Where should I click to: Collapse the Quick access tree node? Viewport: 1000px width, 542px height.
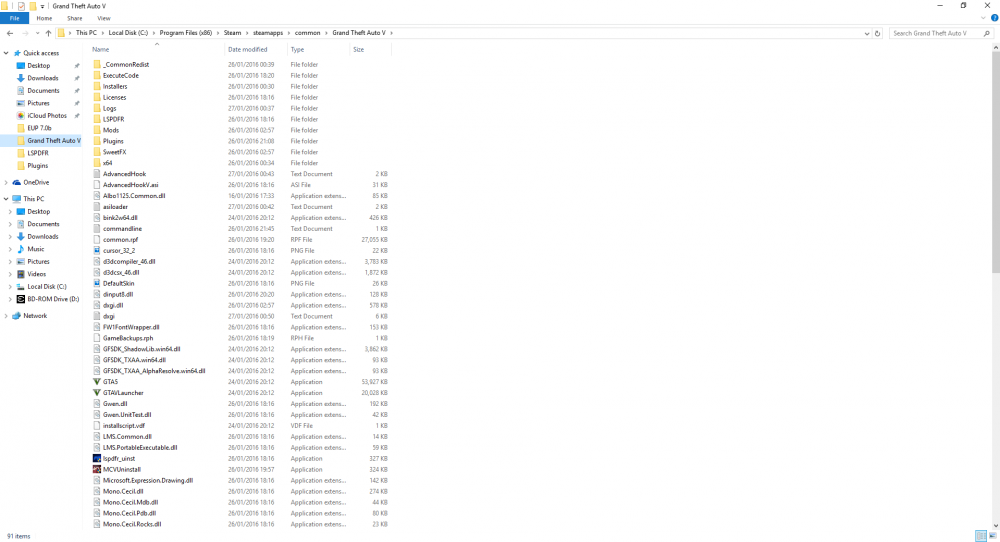(6, 53)
